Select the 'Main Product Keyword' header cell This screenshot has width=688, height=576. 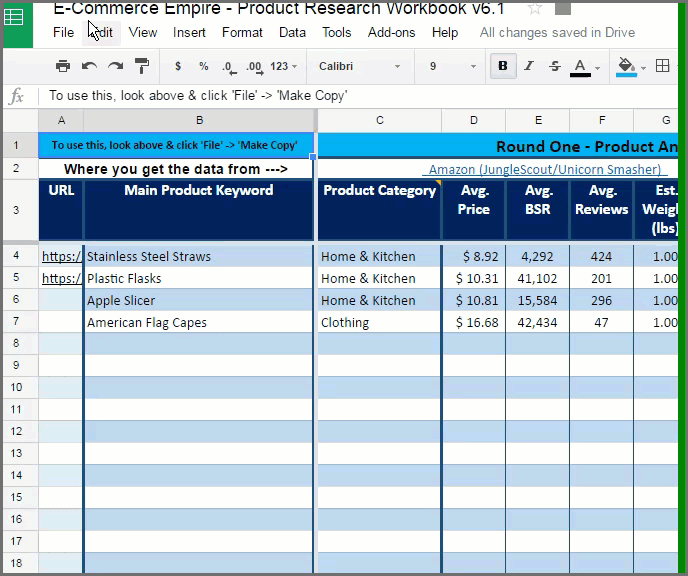(x=198, y=210)
